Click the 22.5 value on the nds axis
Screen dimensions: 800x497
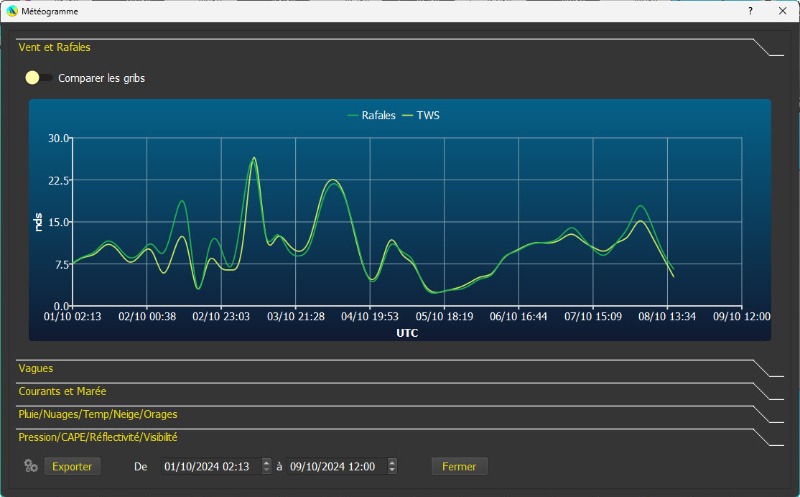pyautogui.click(x=60, y=181)
